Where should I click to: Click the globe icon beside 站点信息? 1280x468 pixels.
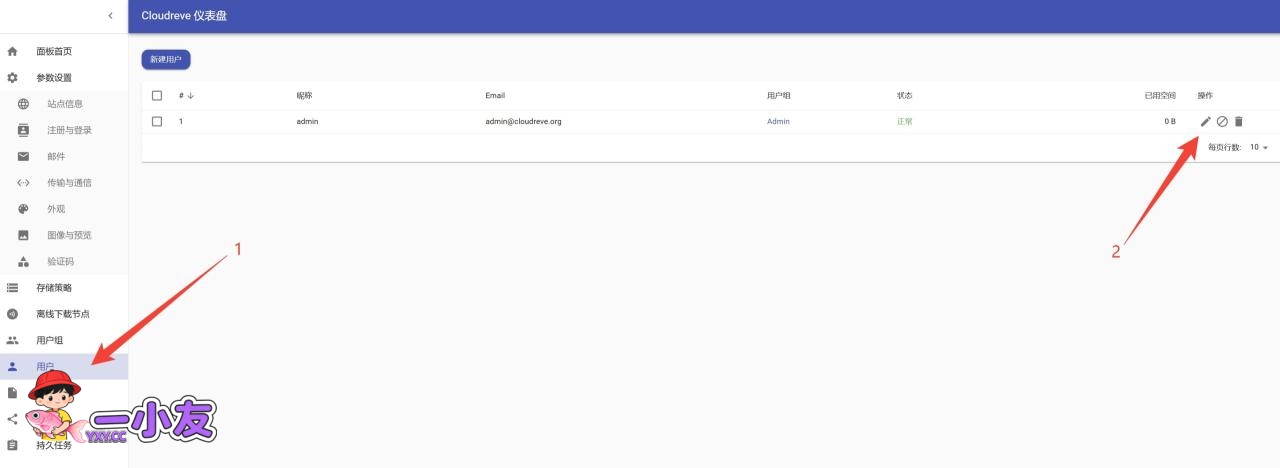tap(24, 104)
